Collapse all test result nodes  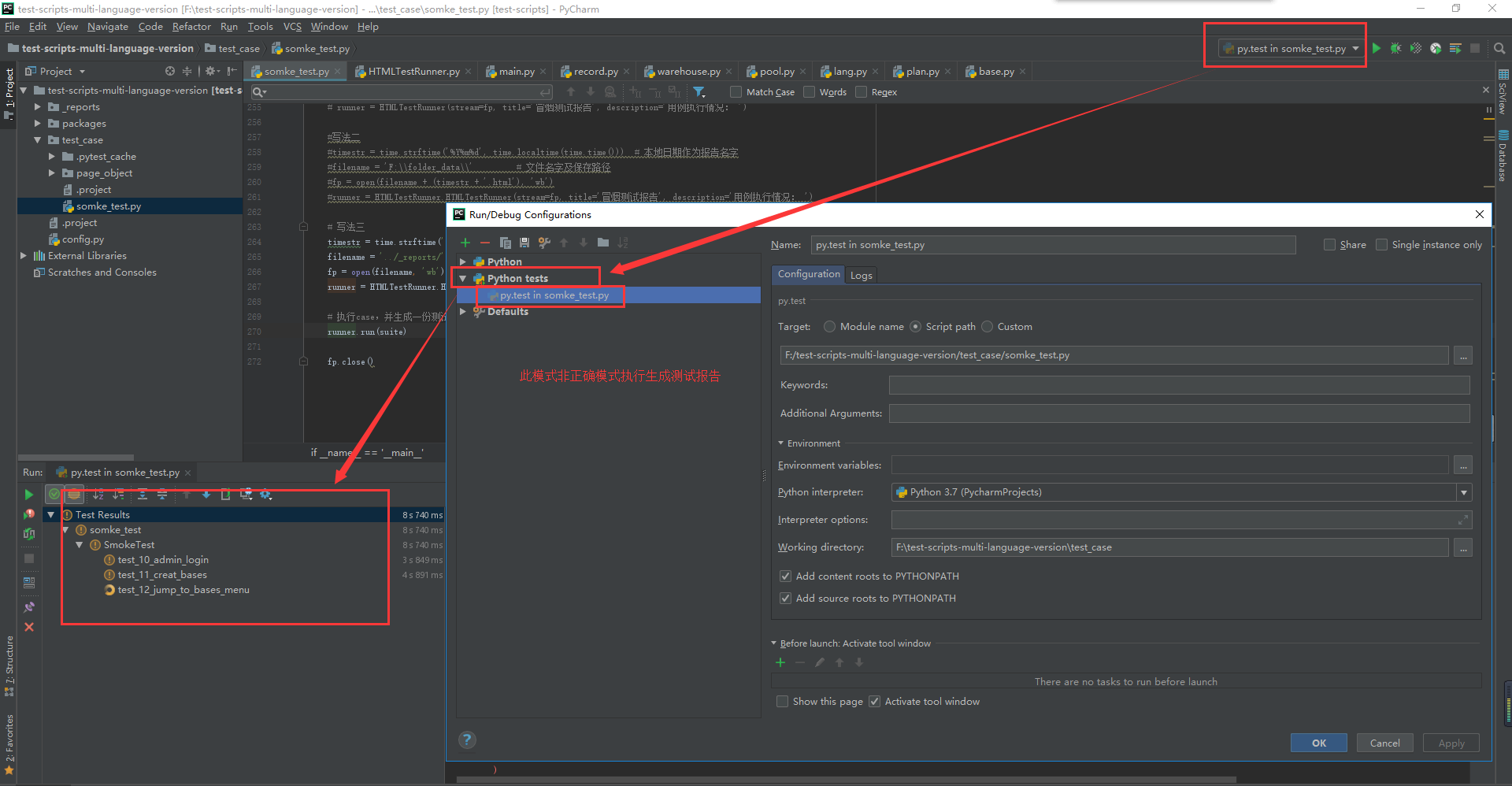point(162,495)
